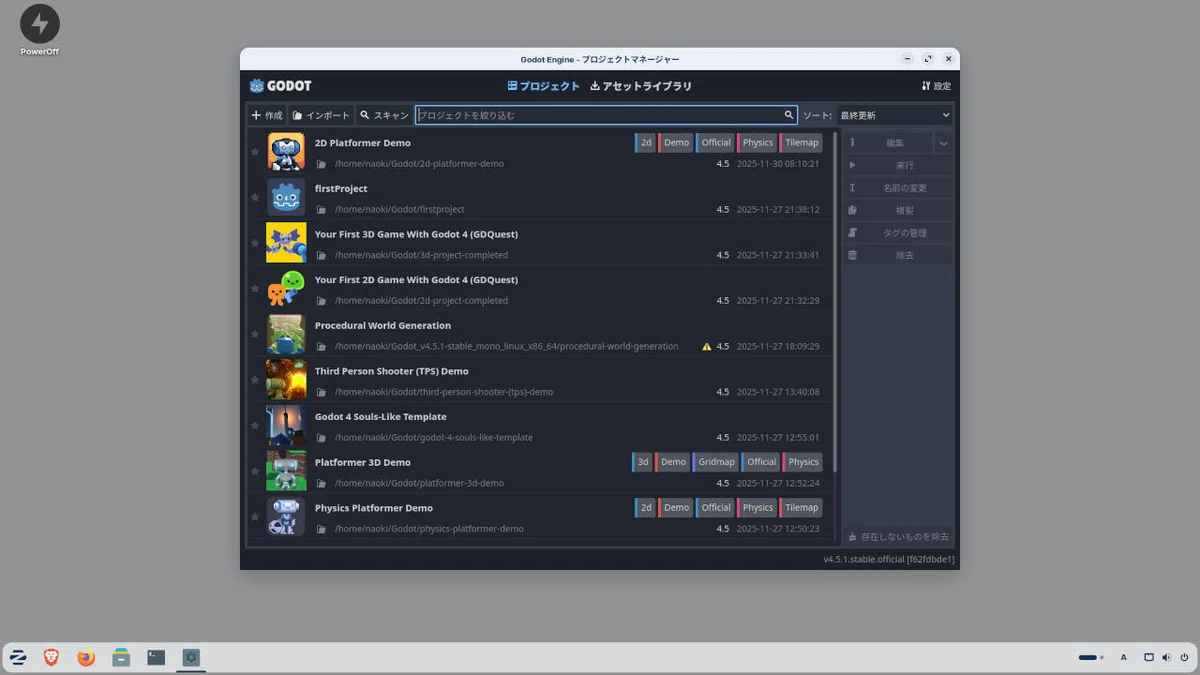The image size is (1200, 675).
Task: Click the 除去 remove button
Action: point(898,255)
